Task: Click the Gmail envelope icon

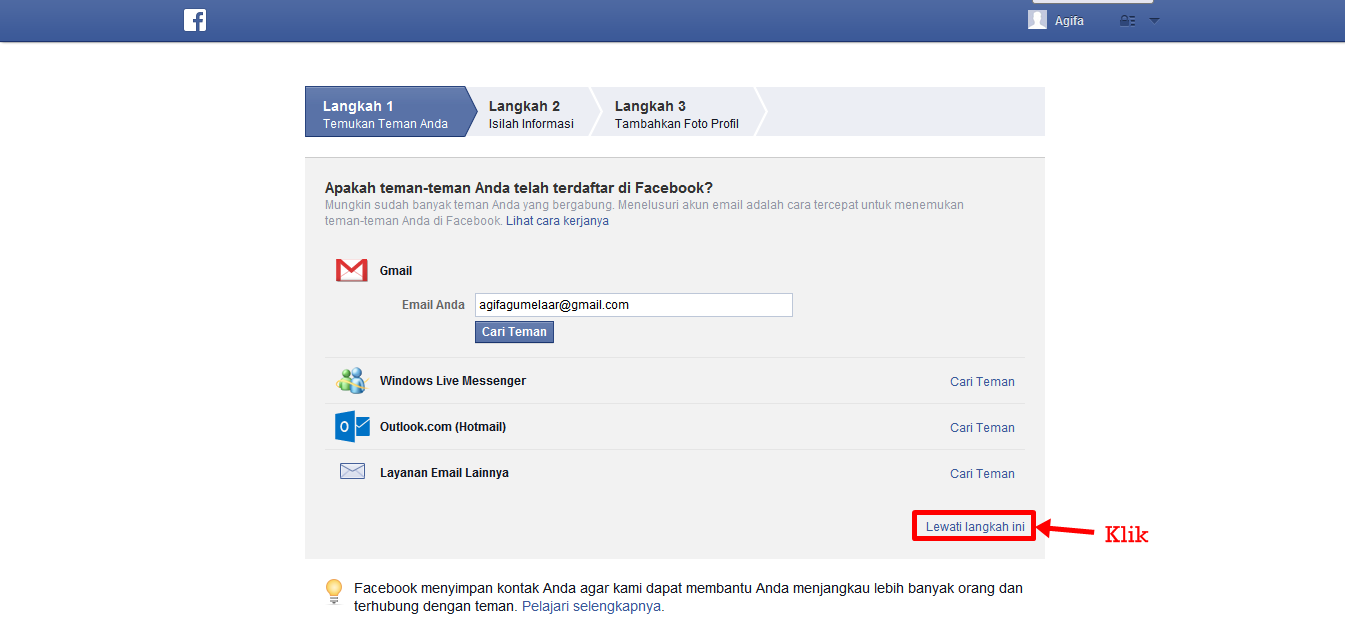Action: tap(352, 270)
